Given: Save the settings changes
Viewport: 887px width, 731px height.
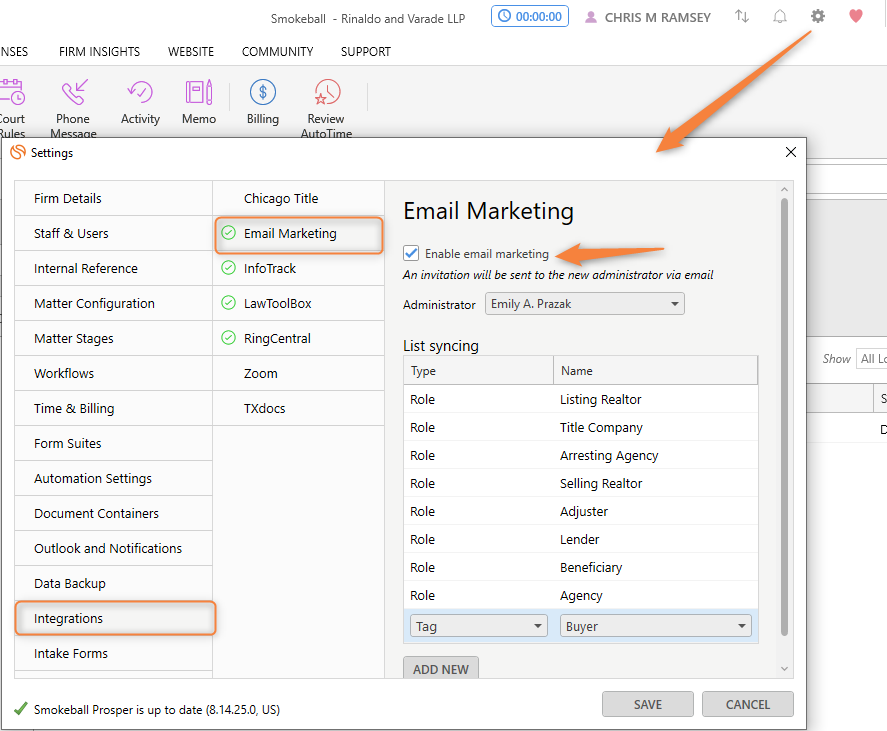Looking at the screenshot, I should click(x=648, y=704).
